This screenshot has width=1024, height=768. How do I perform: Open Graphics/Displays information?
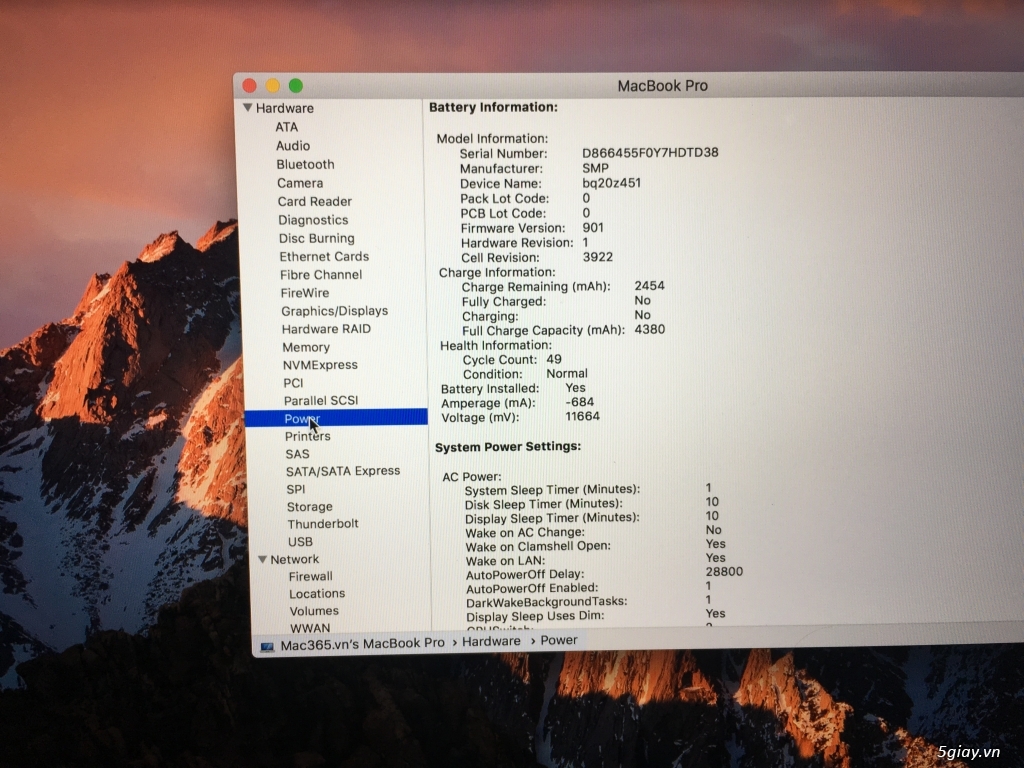tap(334, 312)
